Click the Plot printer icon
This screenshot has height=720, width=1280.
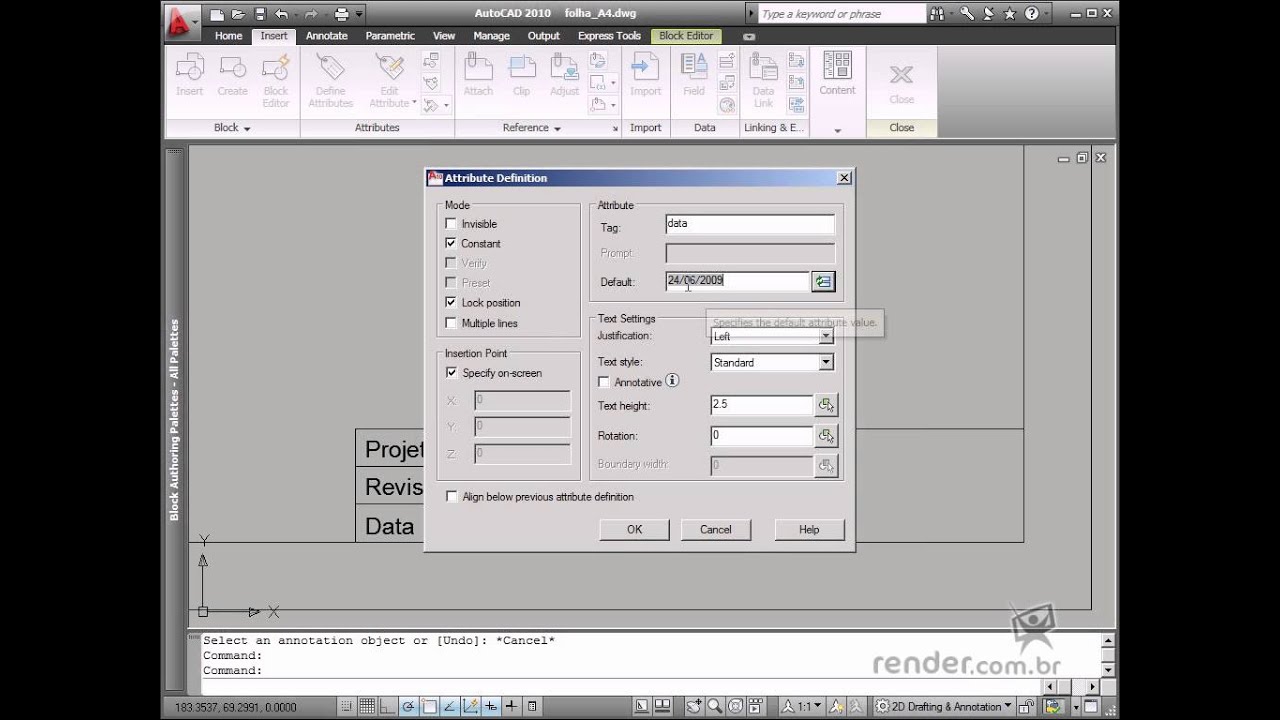342,14
